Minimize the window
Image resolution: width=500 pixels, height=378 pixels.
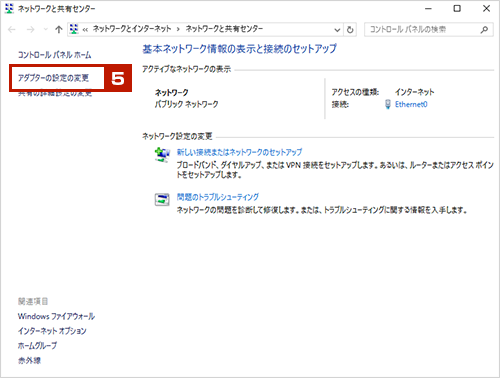point(428,9)
